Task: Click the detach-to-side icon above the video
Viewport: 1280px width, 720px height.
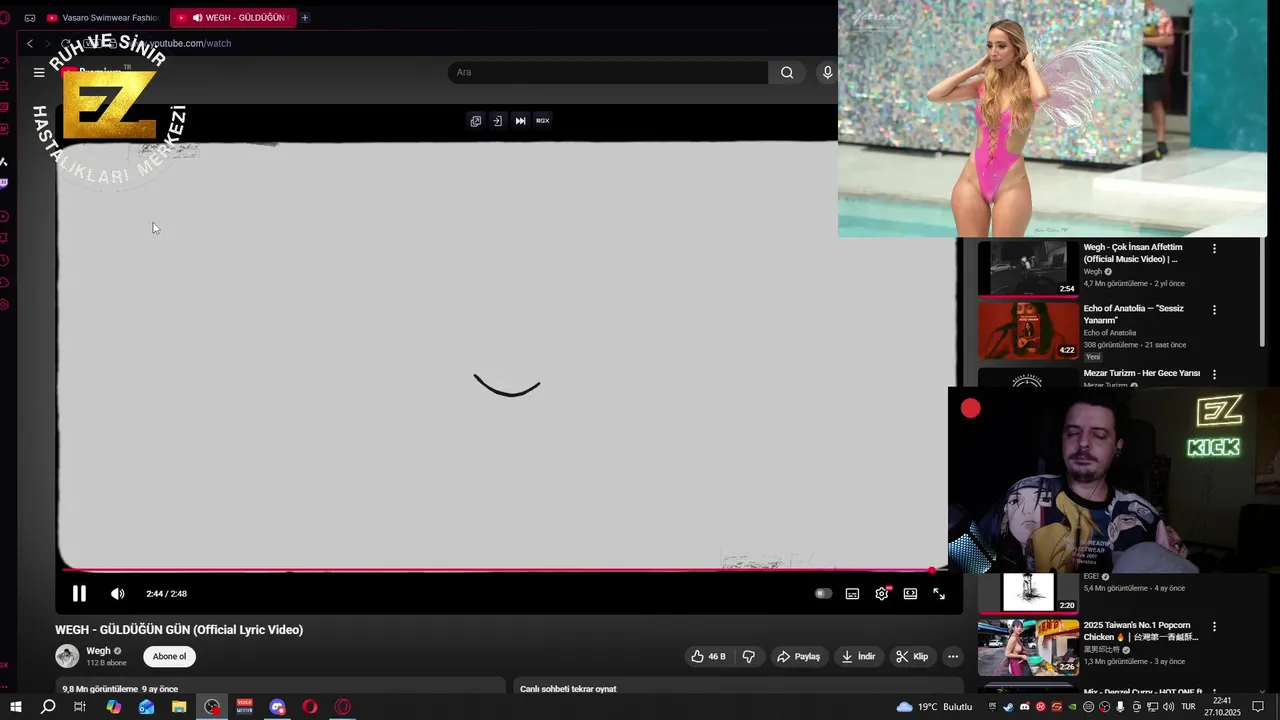Action: (x=497, y=121)
